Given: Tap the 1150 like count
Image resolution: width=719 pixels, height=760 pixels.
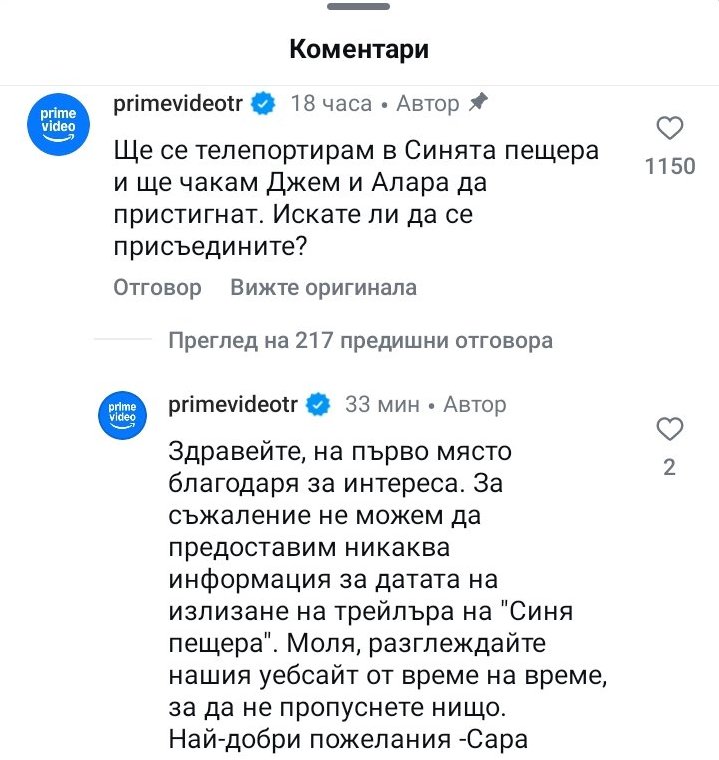Looking at the screenshot, I should (x=669, y=166).
